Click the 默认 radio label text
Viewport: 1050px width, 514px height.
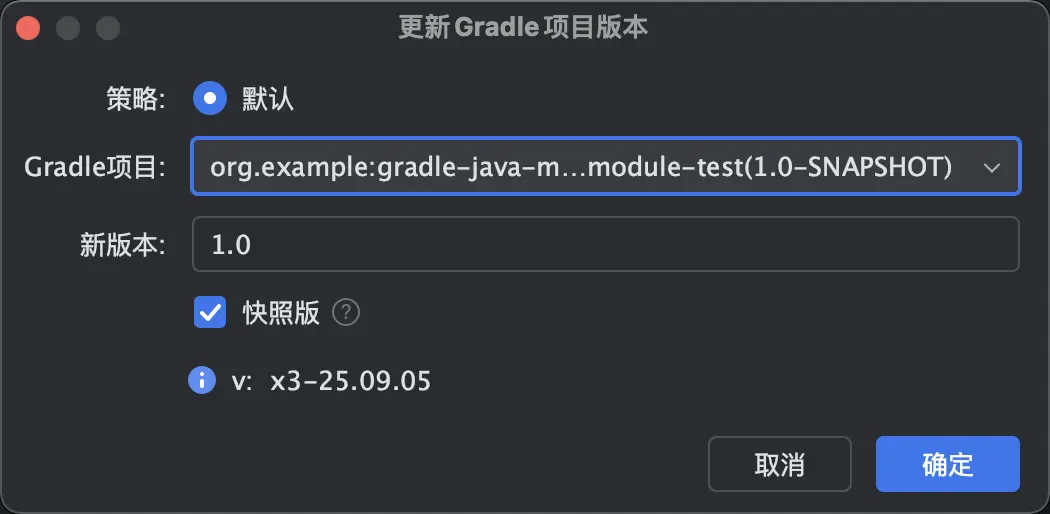click(268, 99)
